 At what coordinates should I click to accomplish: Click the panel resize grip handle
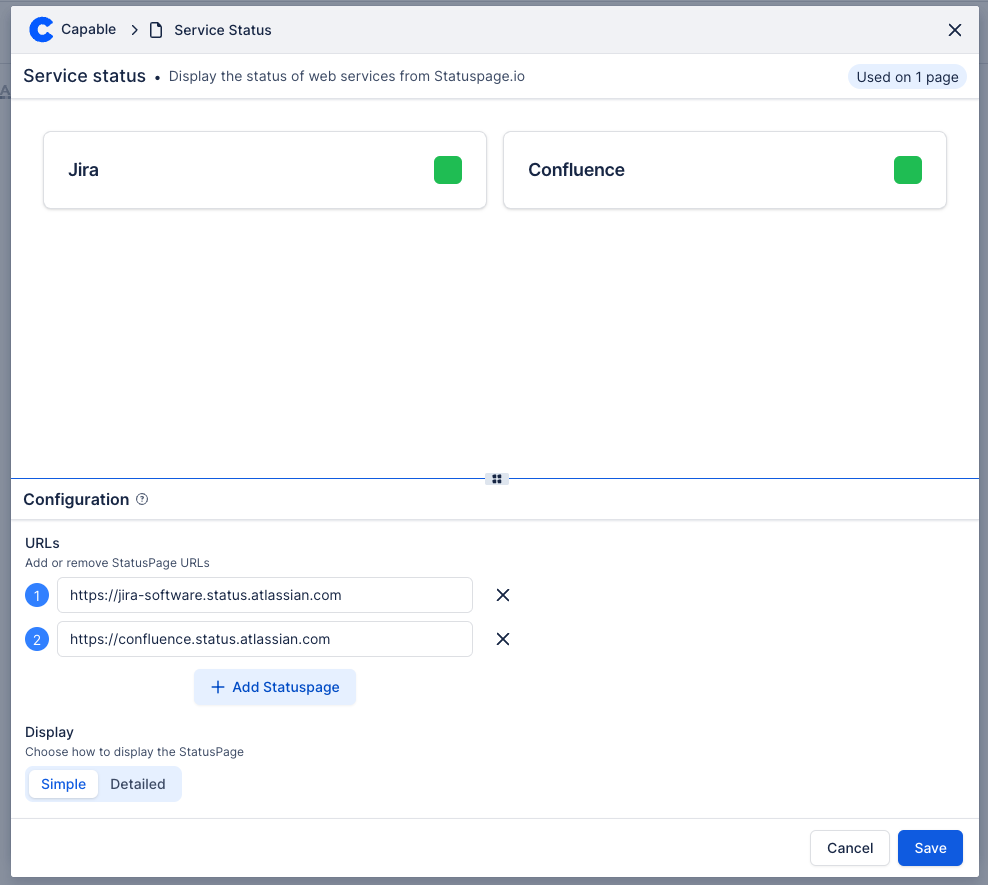(496, 479)
